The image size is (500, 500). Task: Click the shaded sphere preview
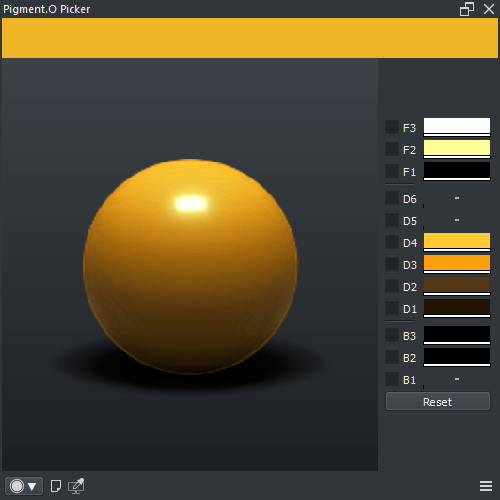pyautogui.click(x=190, y=267)
